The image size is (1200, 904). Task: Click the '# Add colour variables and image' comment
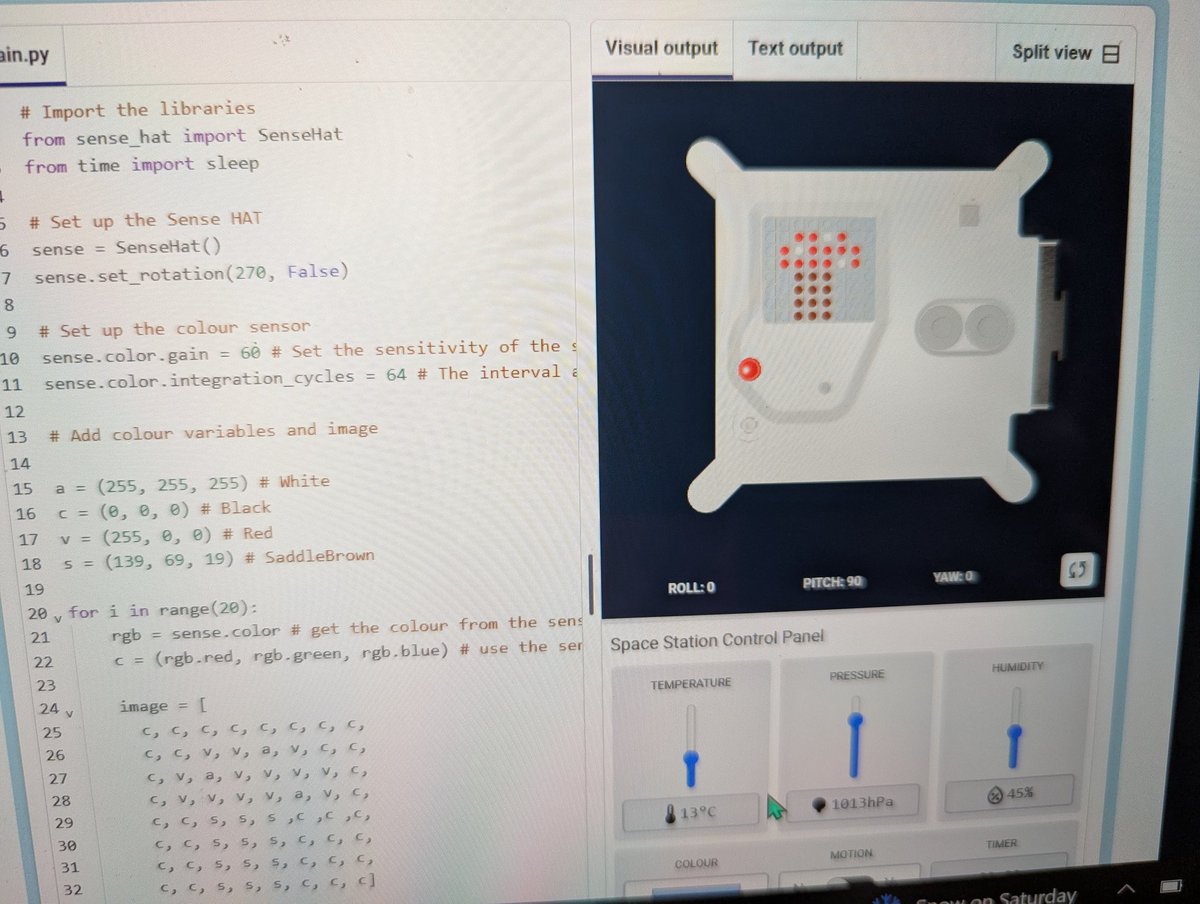pyautogui.click(x=212, y=432)
